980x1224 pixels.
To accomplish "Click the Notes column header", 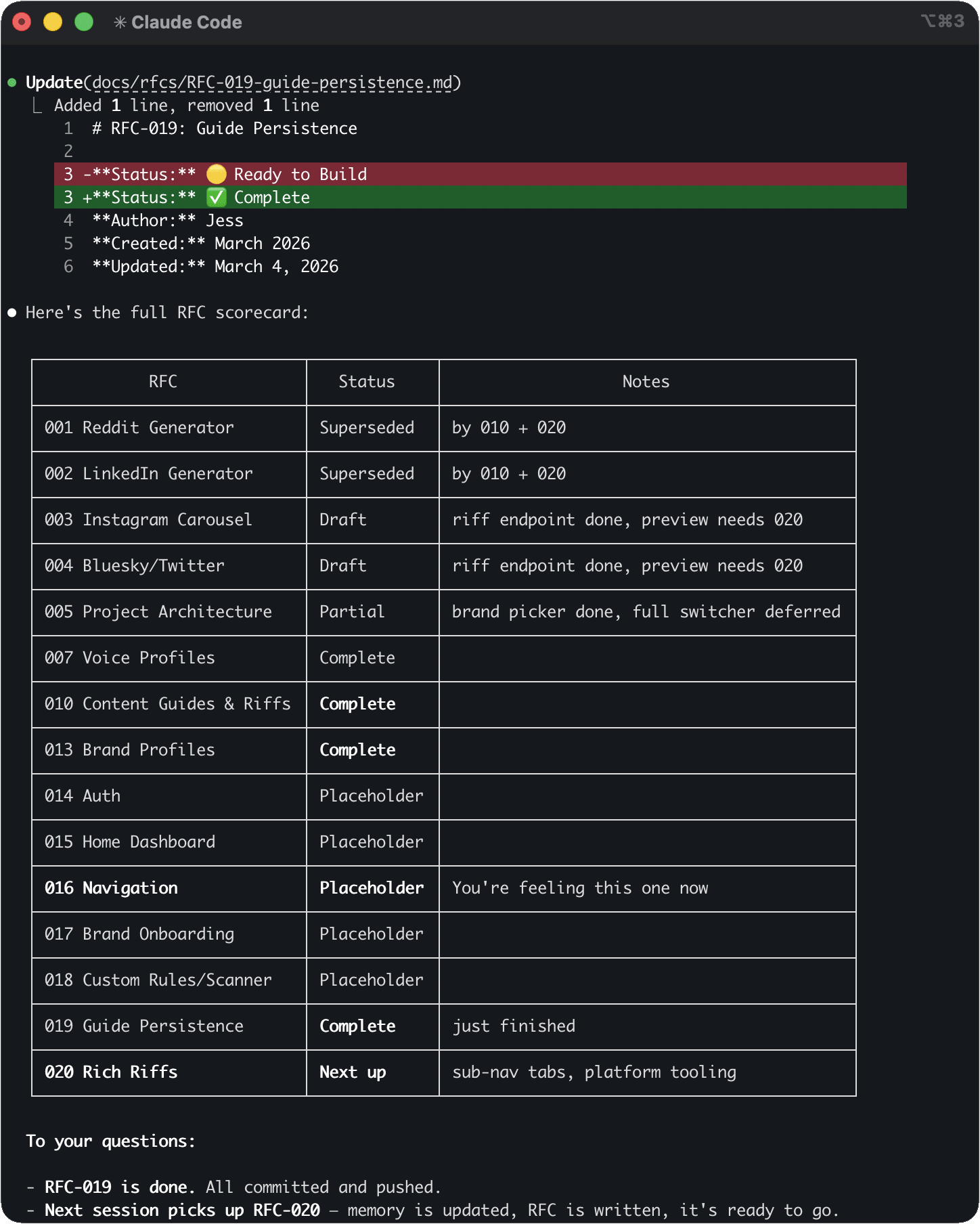I will (646, 382).
